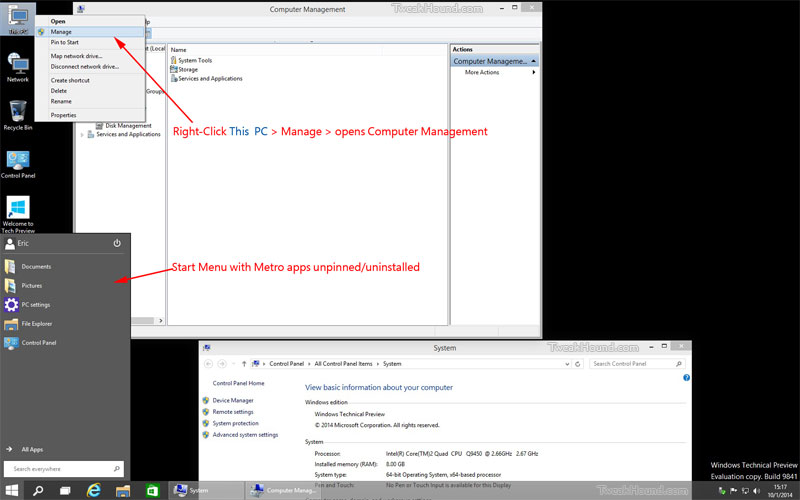Open the Recycle Bin desktop icon
The width and height of the screenshot is (800, 500).
(x=18, y=115)
